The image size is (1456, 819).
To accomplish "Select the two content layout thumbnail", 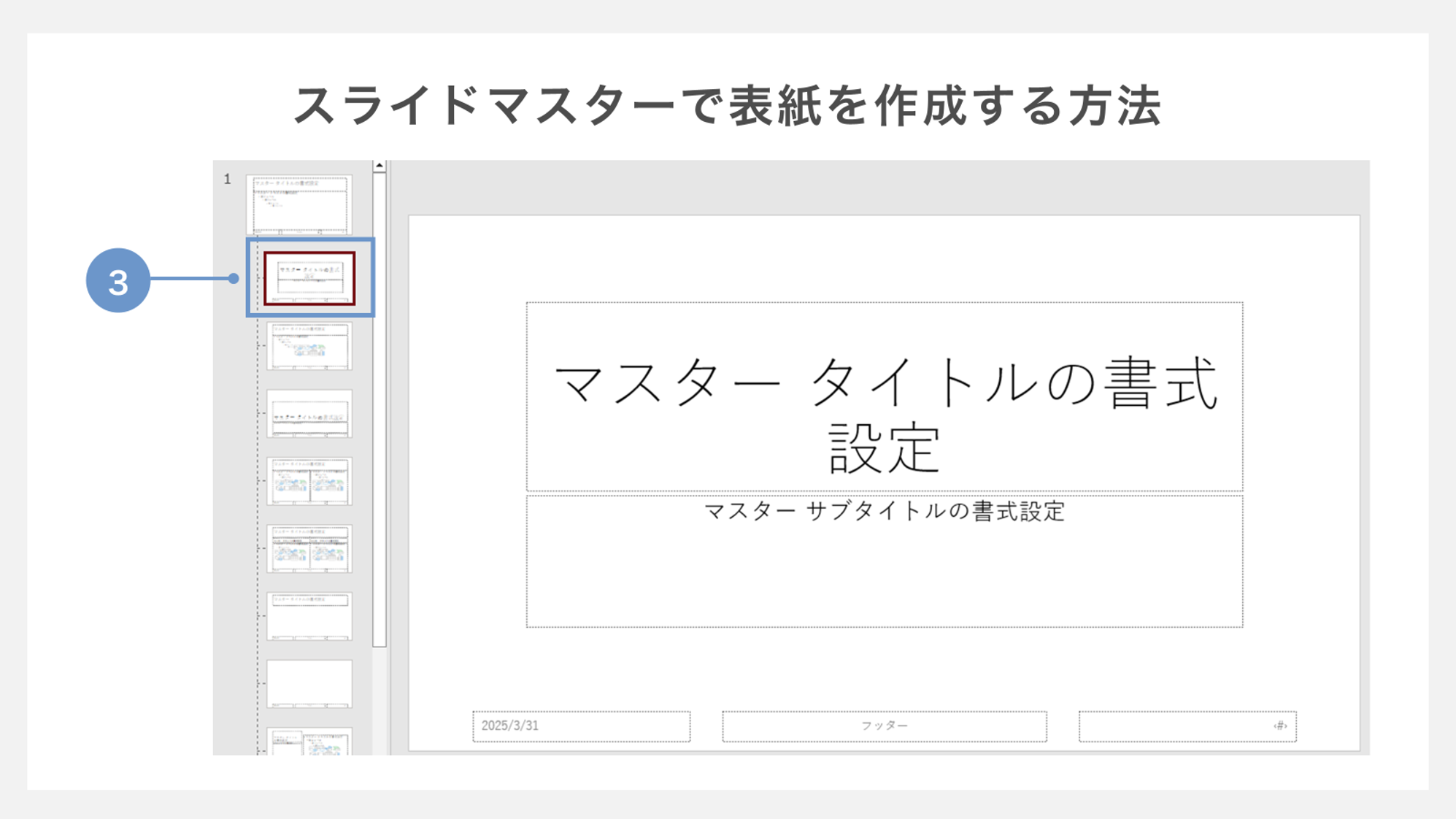I will tap(309, 480).
